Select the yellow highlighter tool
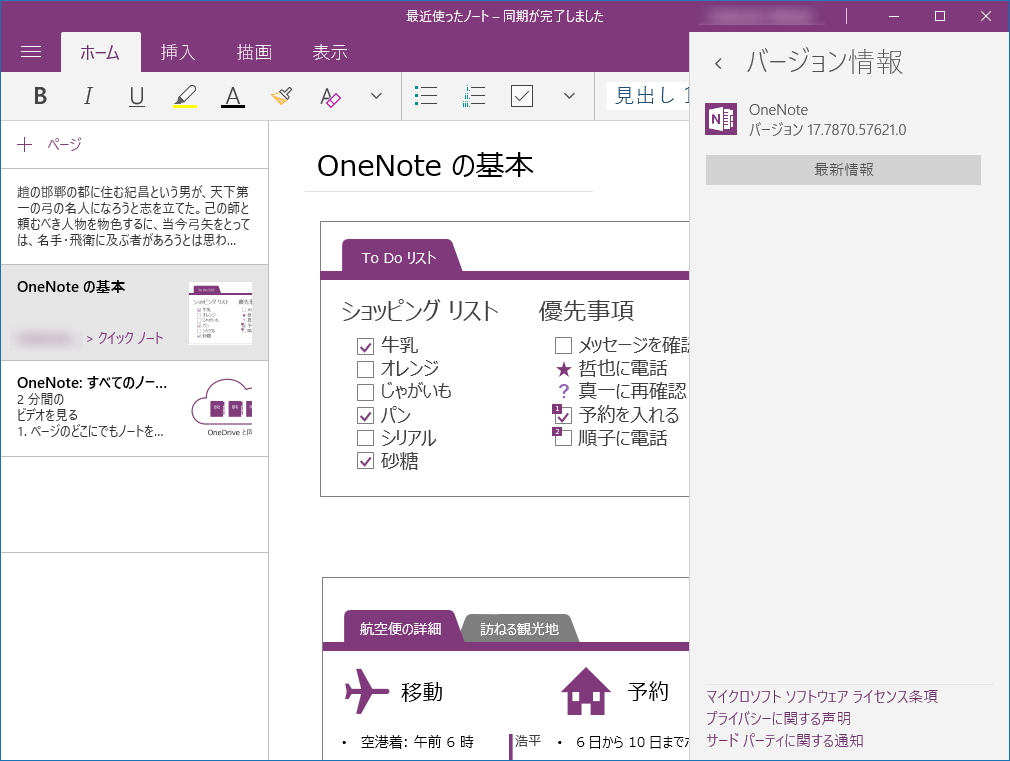This screenshot has height=761, width=1010. pyautogui.click(x=184, y=95)
